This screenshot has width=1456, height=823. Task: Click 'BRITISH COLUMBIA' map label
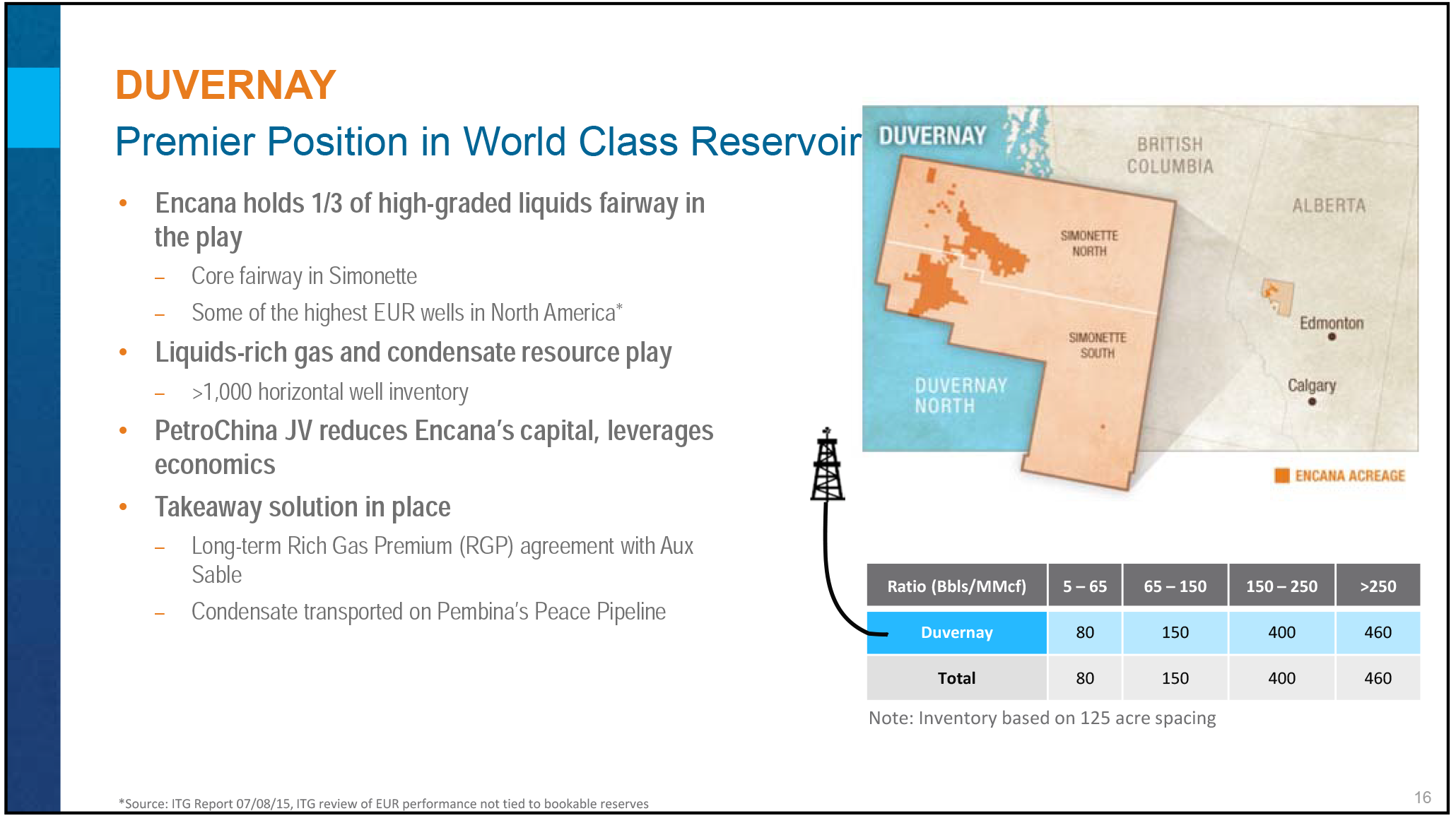[1170, 155]
